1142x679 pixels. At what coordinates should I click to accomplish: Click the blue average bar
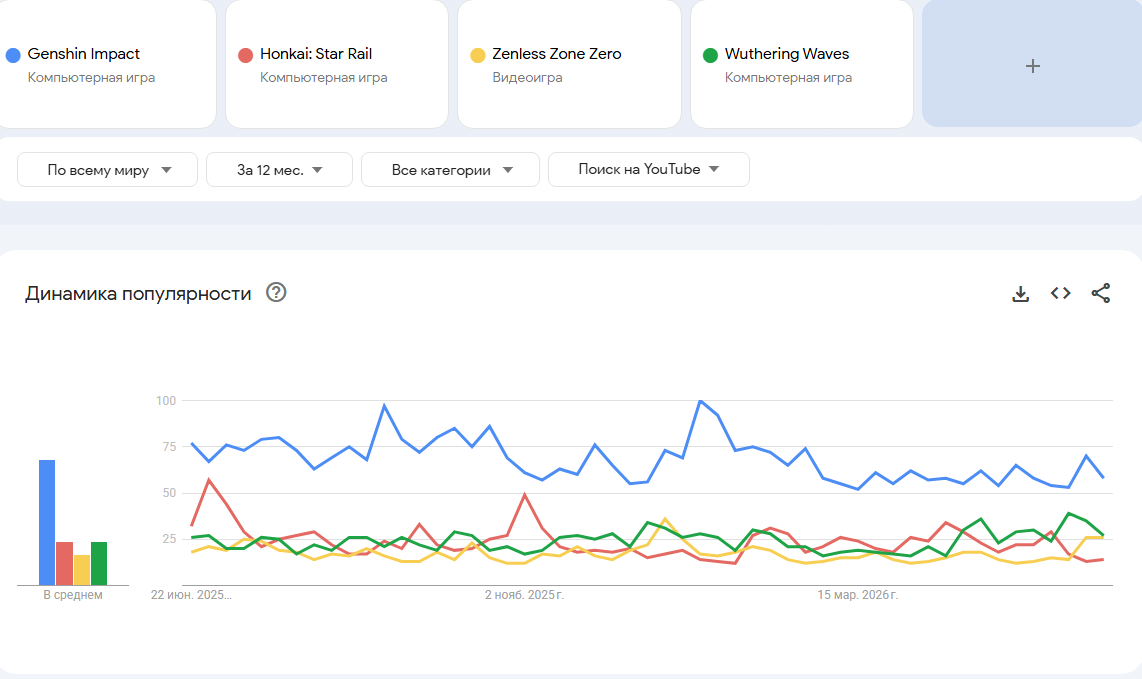pos(47,522)
